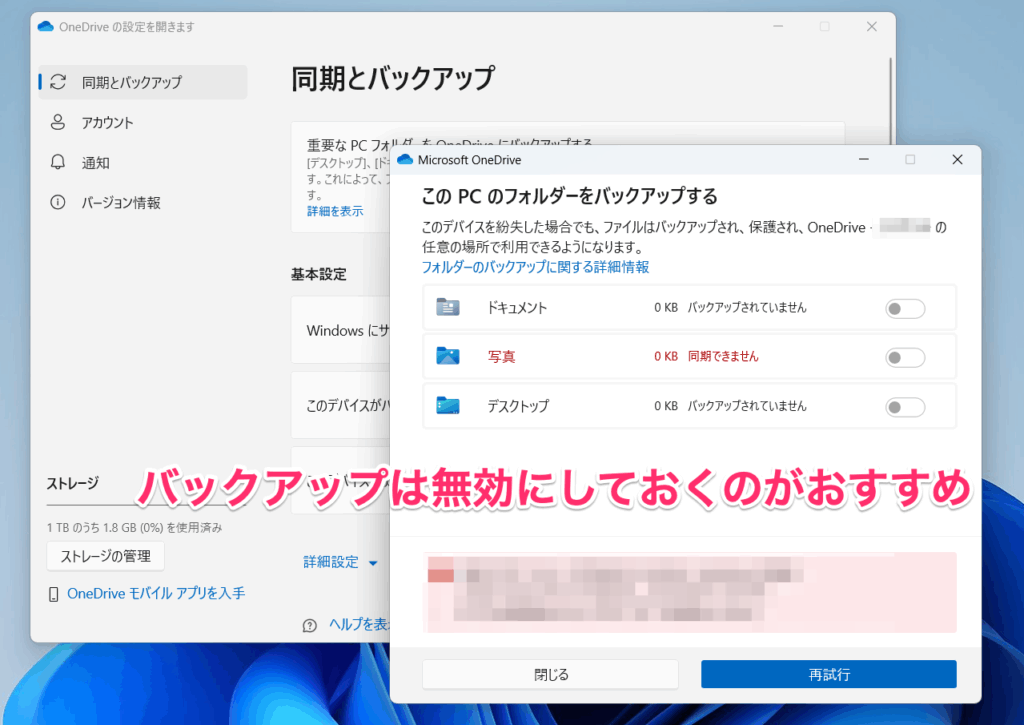
Task: Click the settings window vertical scrollbar
Action: [x=889, y=101]
